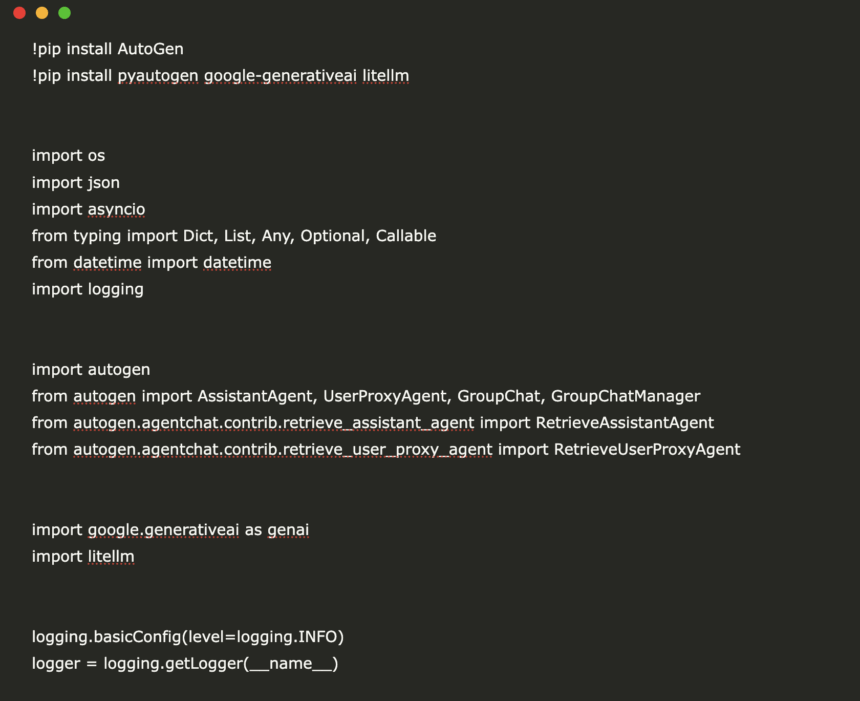
Task: Click the first underlined datetime word
Action: [107, 262]
